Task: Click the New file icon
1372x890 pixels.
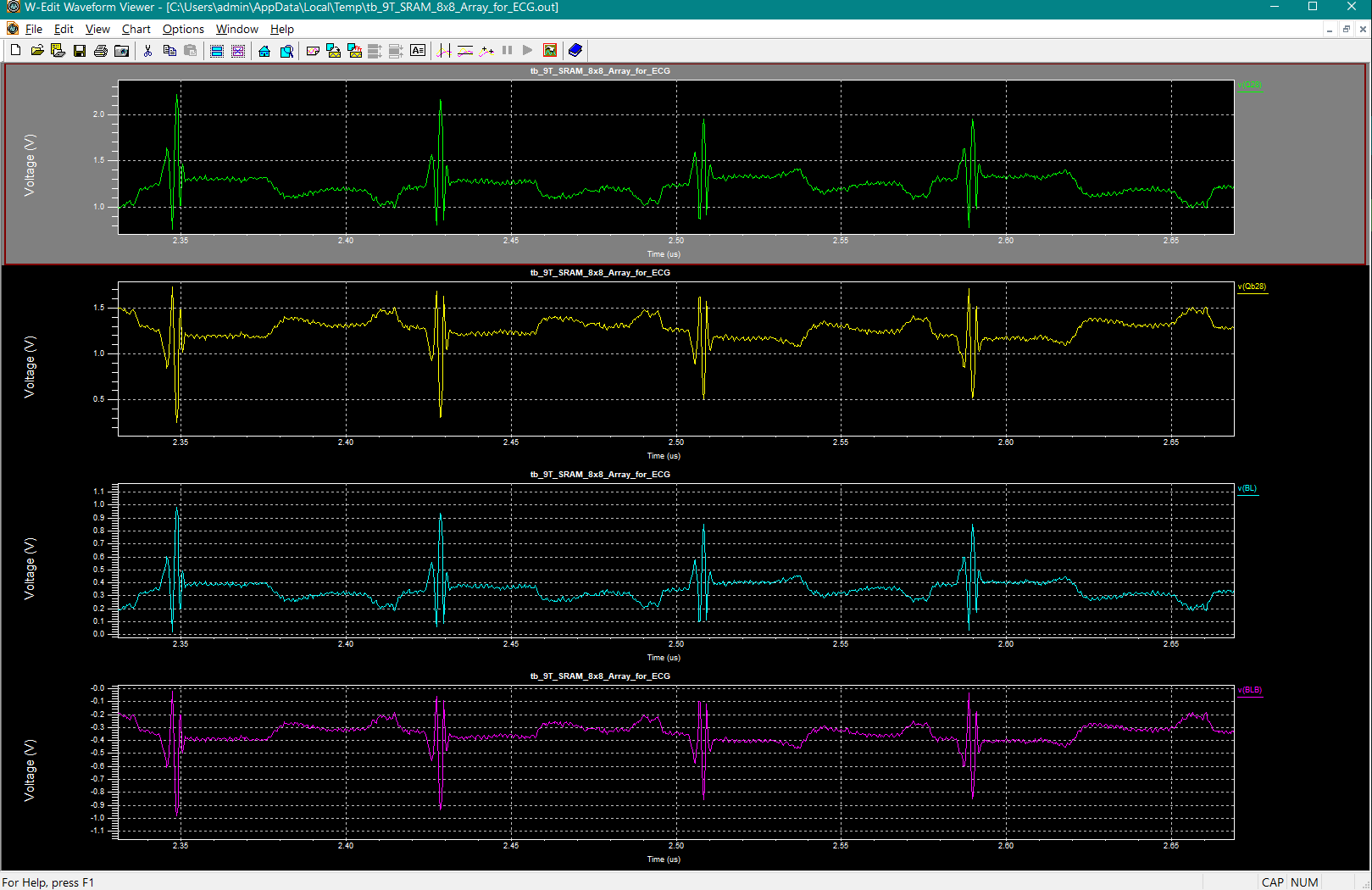Action: click(15, 51)
